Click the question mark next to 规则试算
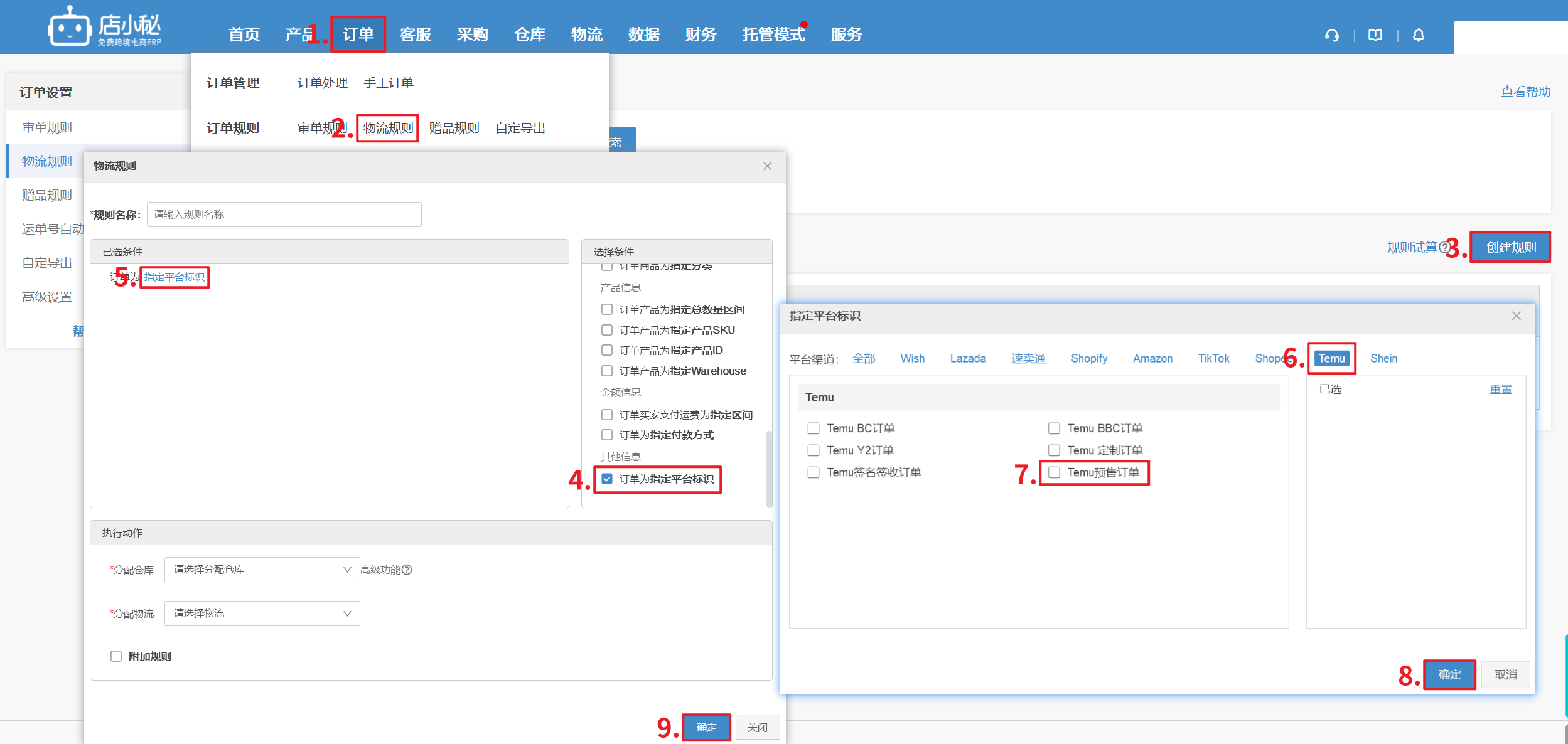This screenshot has height=744, width=1568. point(1444,247)
